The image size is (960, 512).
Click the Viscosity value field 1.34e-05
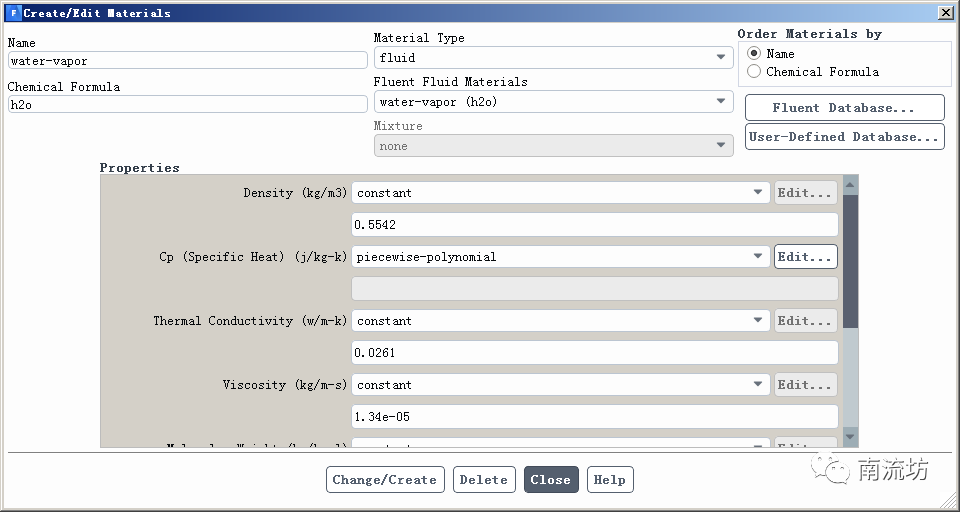tap(594, 416)
